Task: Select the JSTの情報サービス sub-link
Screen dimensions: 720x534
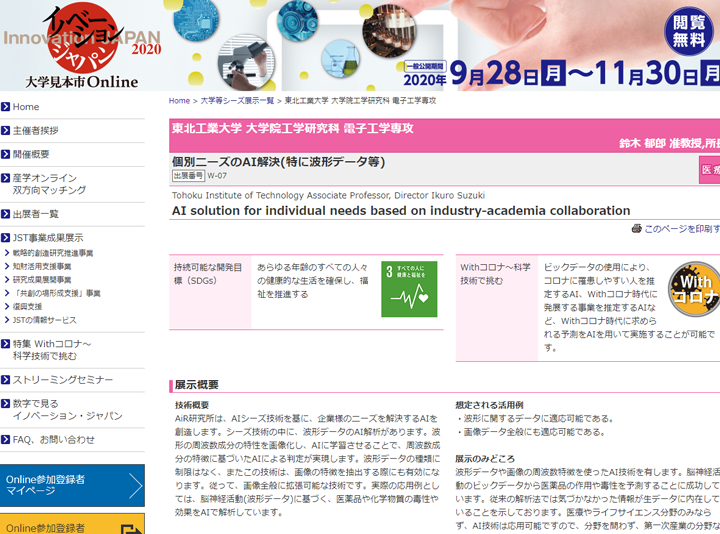Action: click(45, 320)
